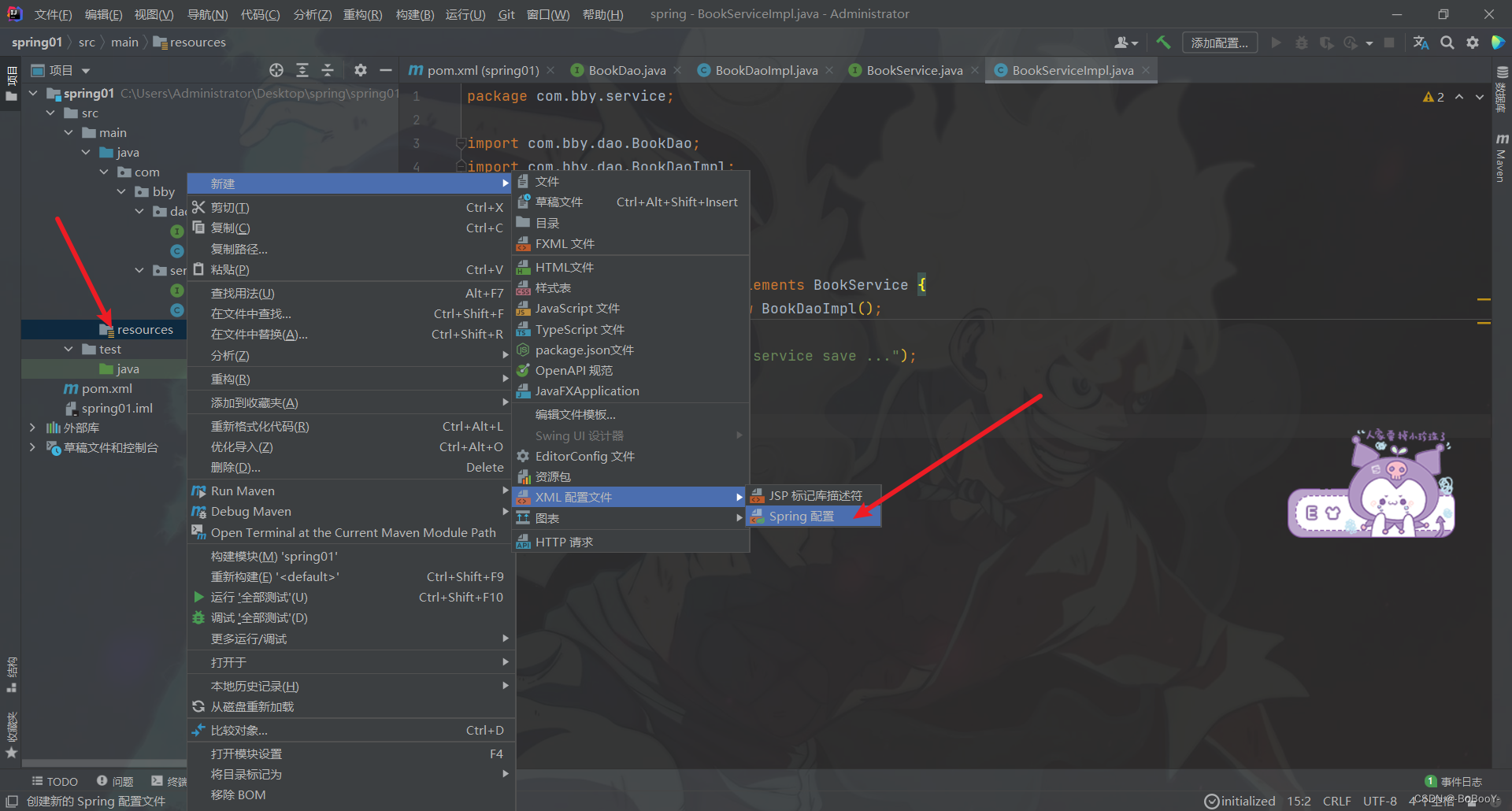Choose Spring 配置 in submenu
The image size is (1512, 811).
813,517
